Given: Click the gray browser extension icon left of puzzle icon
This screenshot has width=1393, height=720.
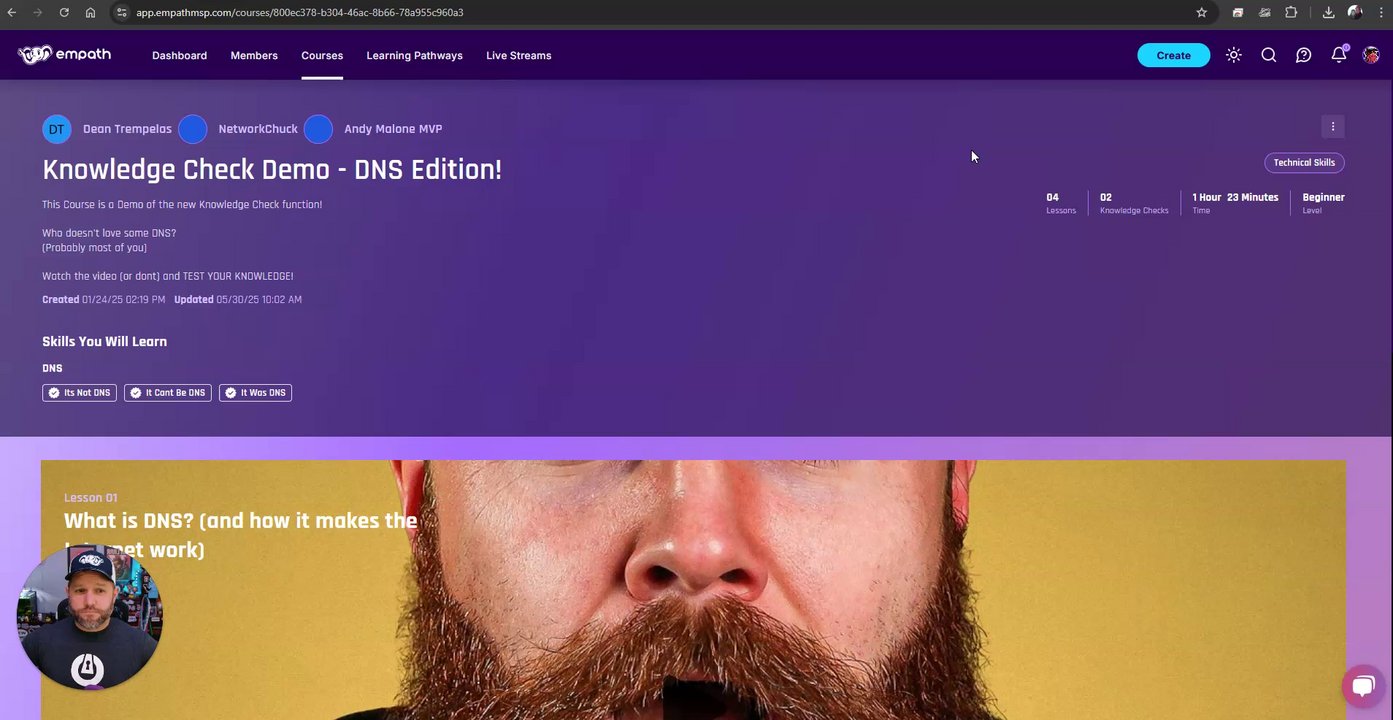Looking at the screenshot, I should click(x=1265, y=12).
